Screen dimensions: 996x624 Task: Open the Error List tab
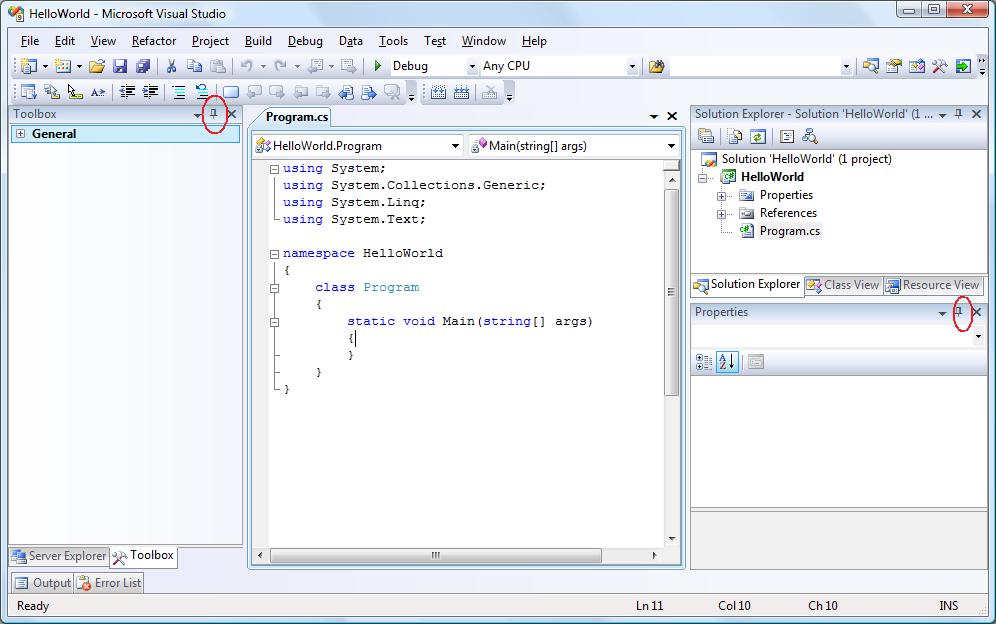tap(109, 583)
